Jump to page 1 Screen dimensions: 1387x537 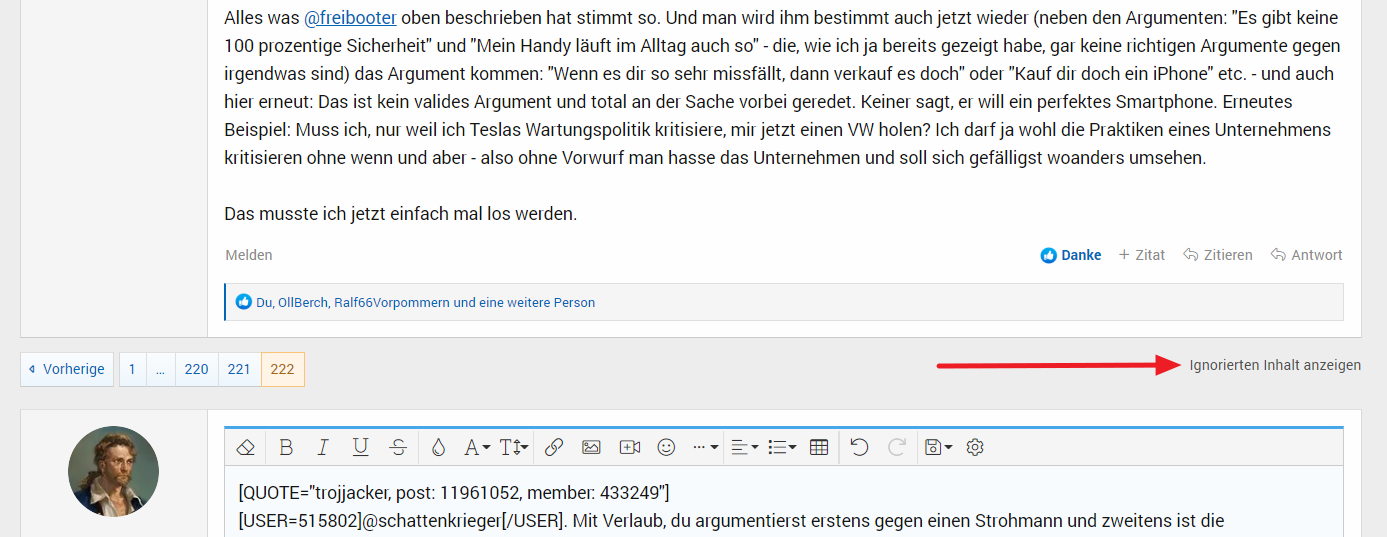[132, 369]
